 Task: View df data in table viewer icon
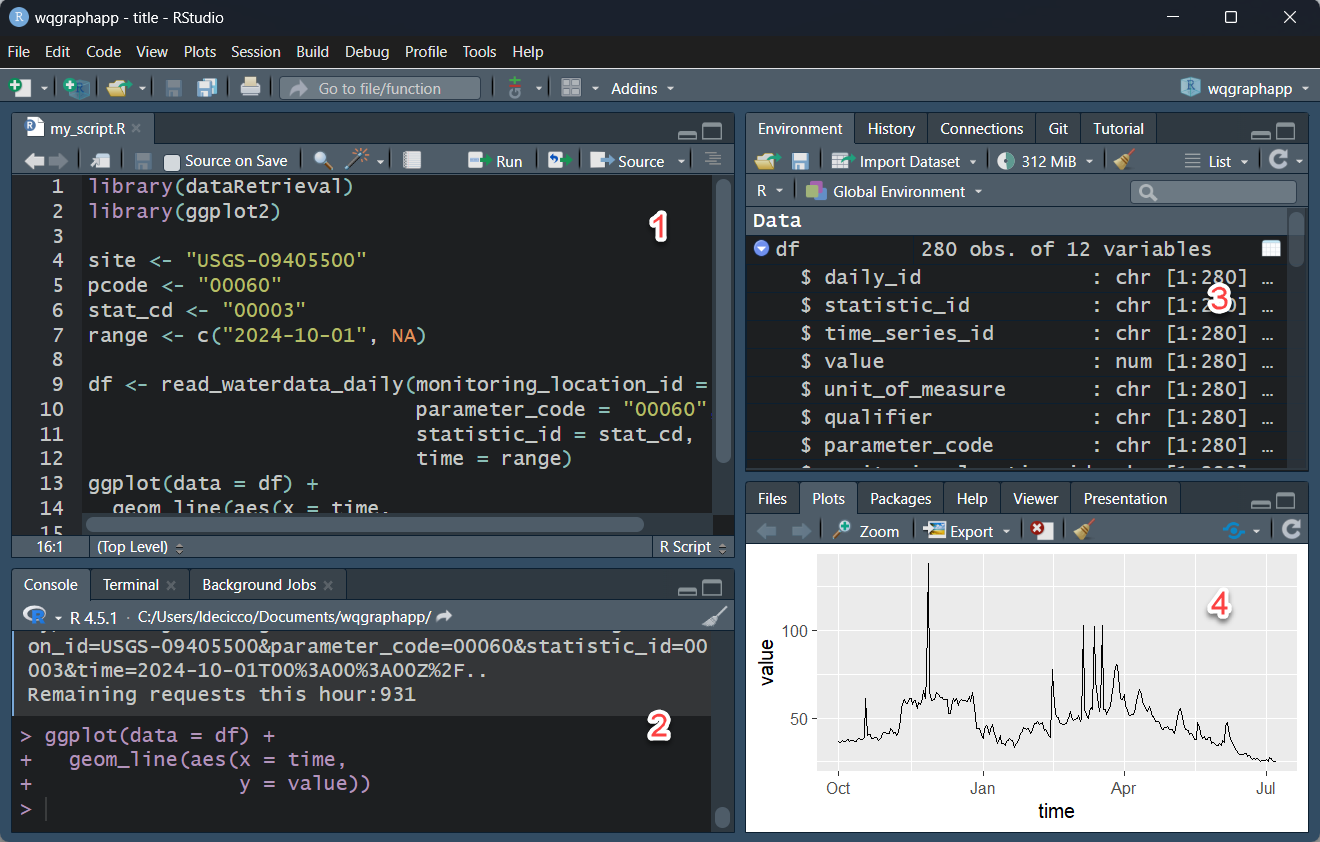coord(1271,249)
